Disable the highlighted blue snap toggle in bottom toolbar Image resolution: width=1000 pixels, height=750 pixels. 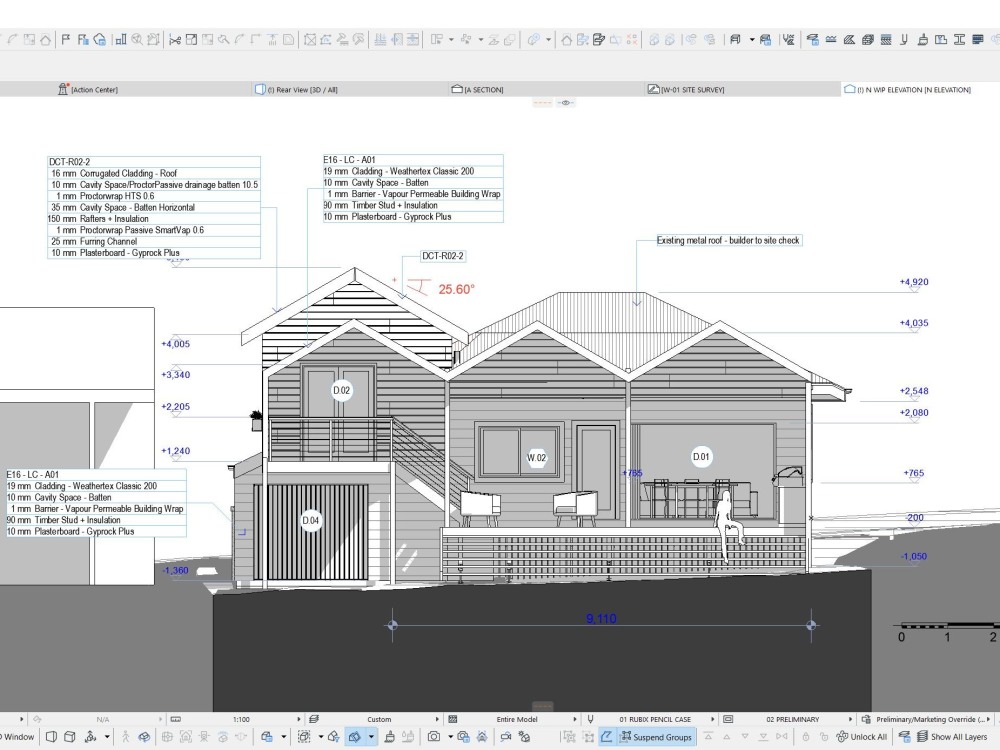click(353, 738)
